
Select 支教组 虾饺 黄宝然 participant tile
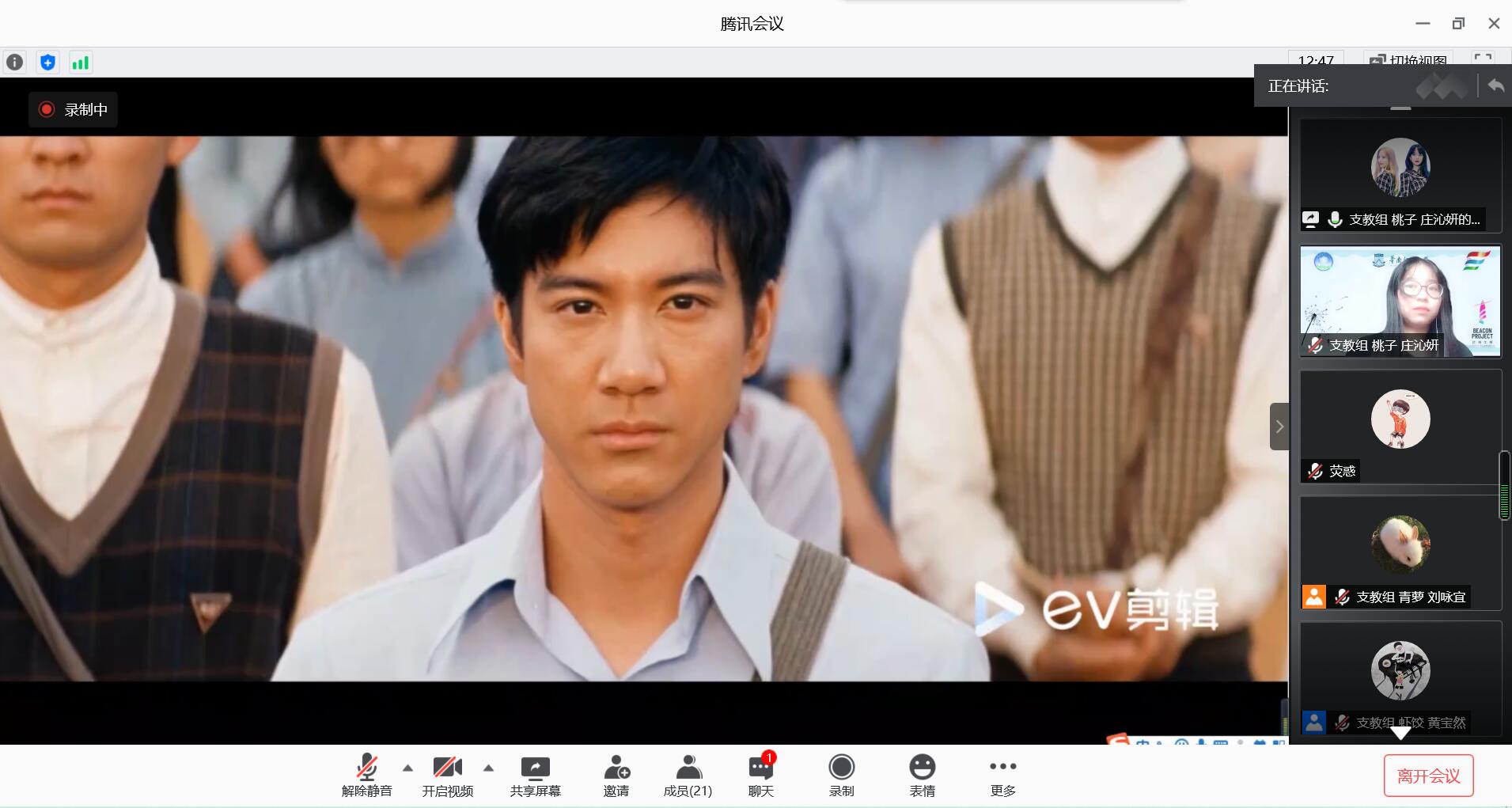1400,678
